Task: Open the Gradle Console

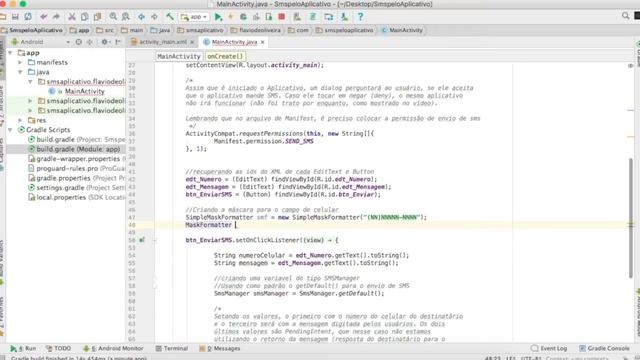Action: 604,349
